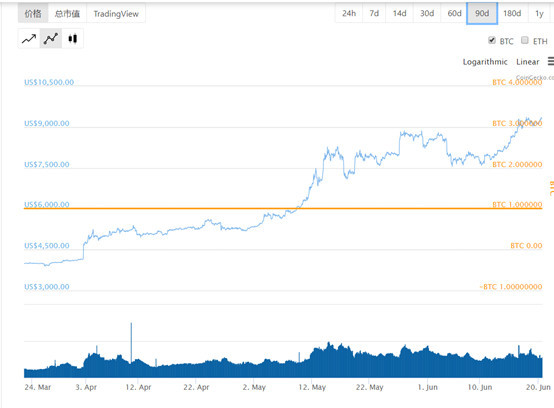This screenshot has height=408, width=554.
Task: Switch chart to Linear scale
Action: 528,62
